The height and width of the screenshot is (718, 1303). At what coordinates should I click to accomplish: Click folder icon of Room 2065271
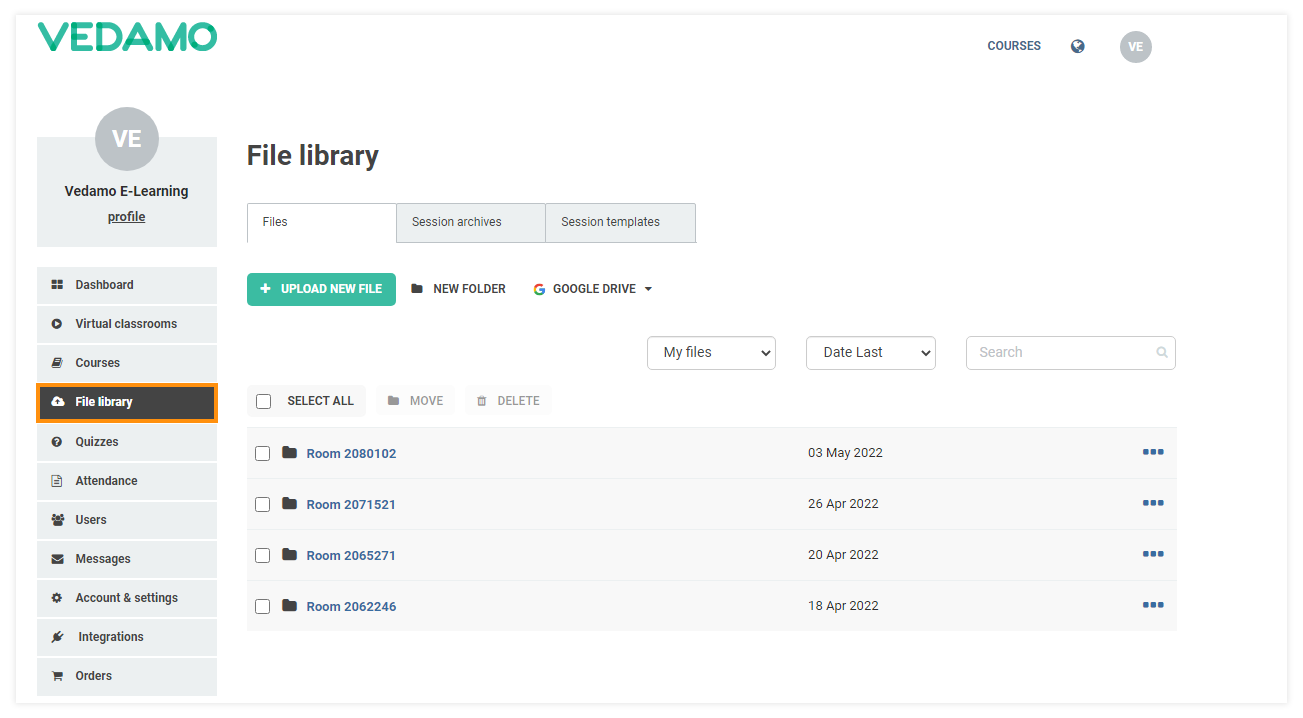290,554
